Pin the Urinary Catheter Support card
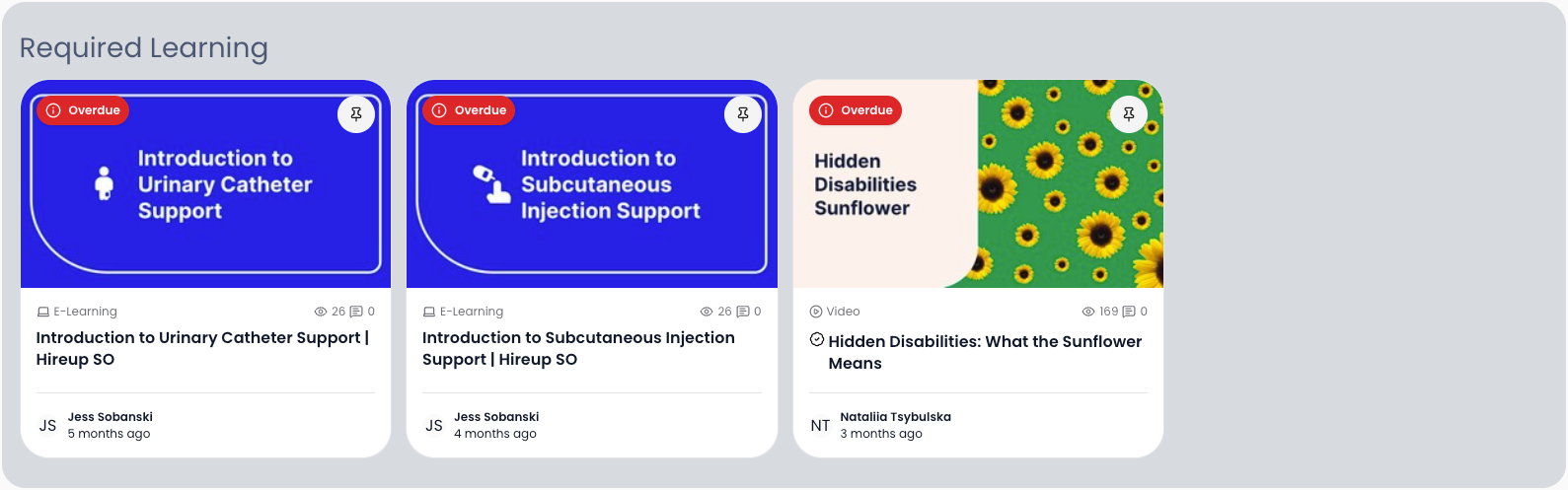 point(356,114)
